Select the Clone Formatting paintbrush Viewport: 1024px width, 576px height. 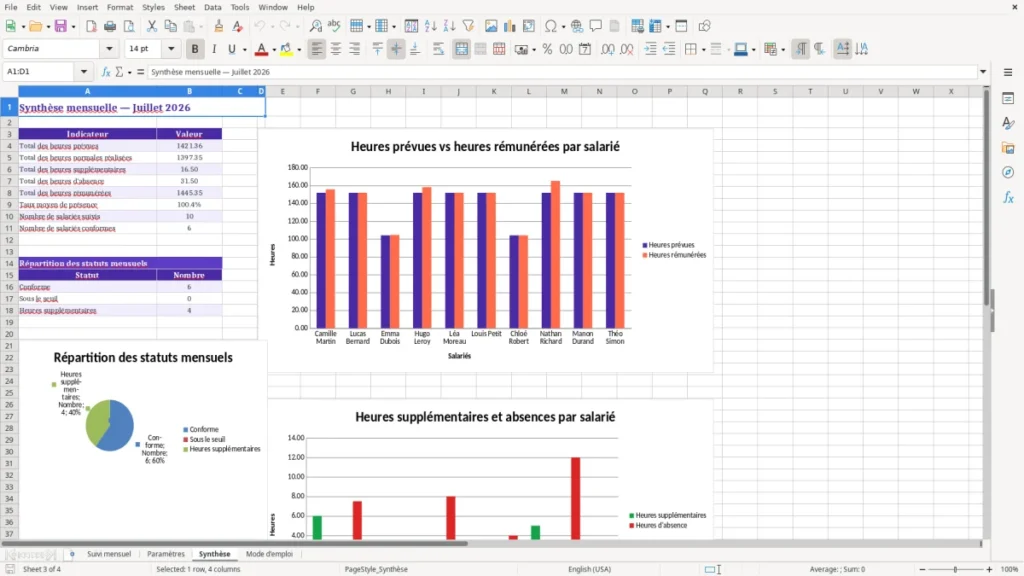(219, 26)
